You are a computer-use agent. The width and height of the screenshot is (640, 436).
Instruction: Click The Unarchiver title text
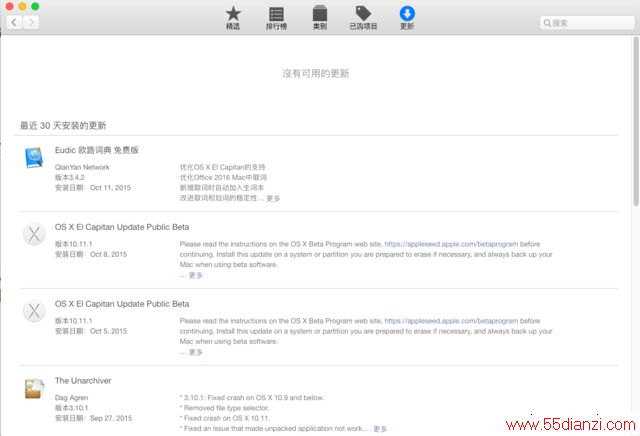coord(83,380)
